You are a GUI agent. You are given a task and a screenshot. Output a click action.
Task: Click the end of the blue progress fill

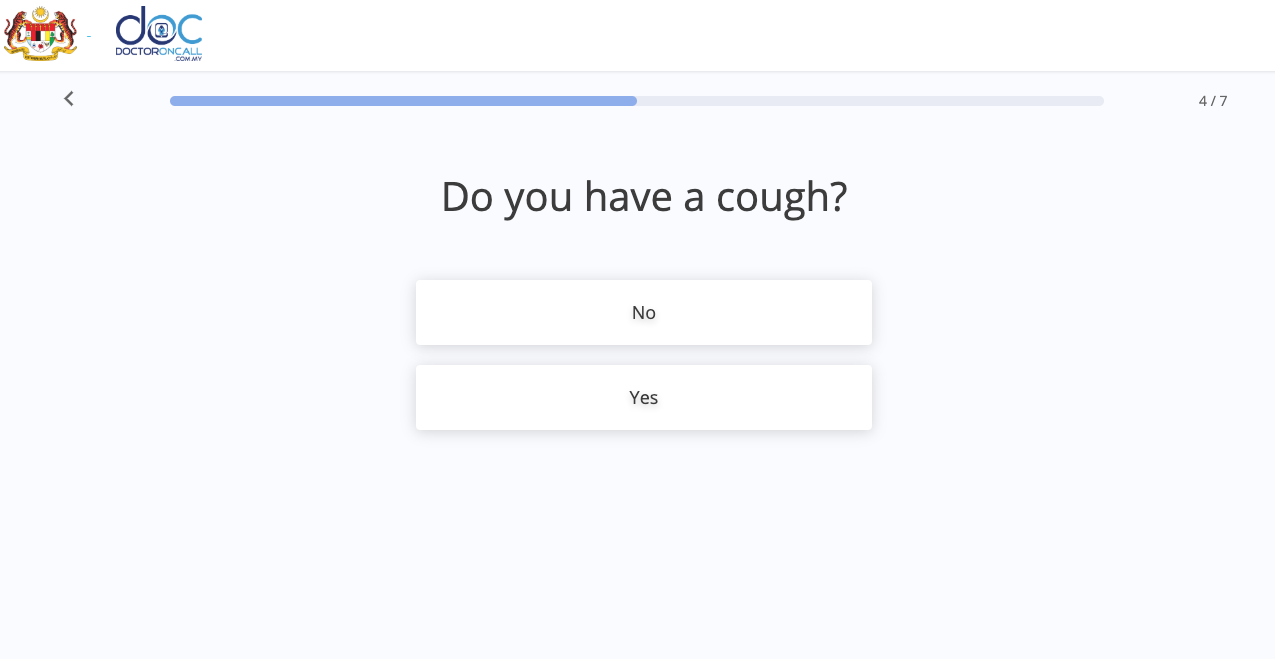tap(633, 101)
